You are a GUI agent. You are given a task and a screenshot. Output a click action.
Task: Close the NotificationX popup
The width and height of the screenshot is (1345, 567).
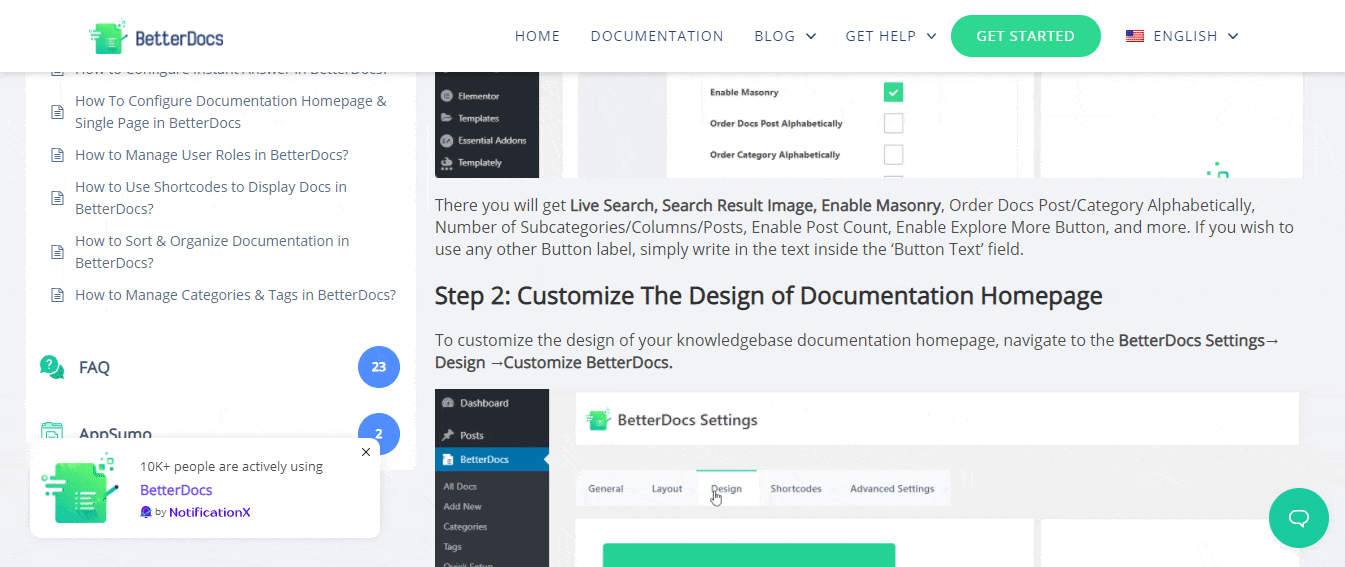point(366,452)
